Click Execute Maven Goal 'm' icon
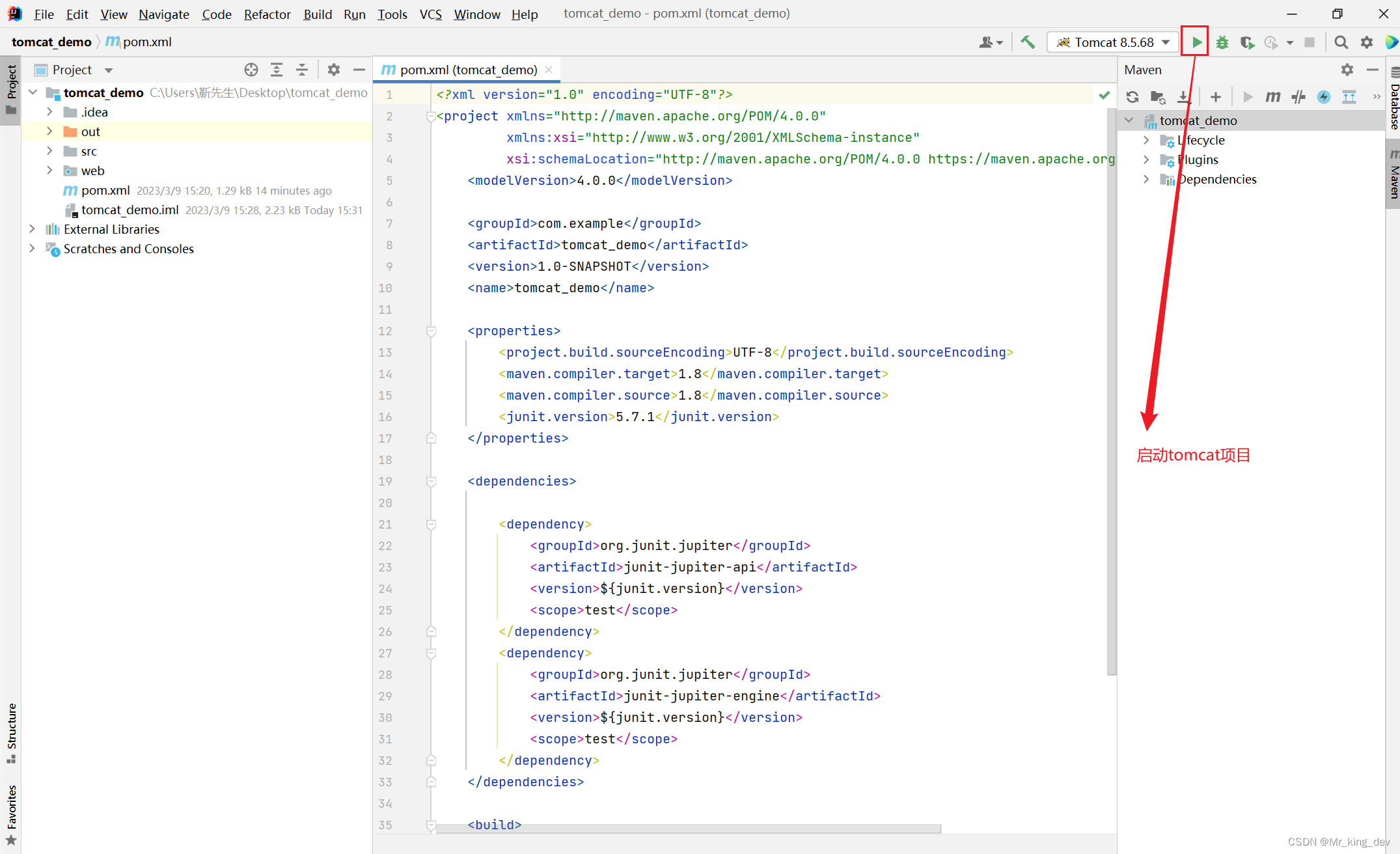The image size is (1400, 854). pyautogui.click(x=1272, y=97)
